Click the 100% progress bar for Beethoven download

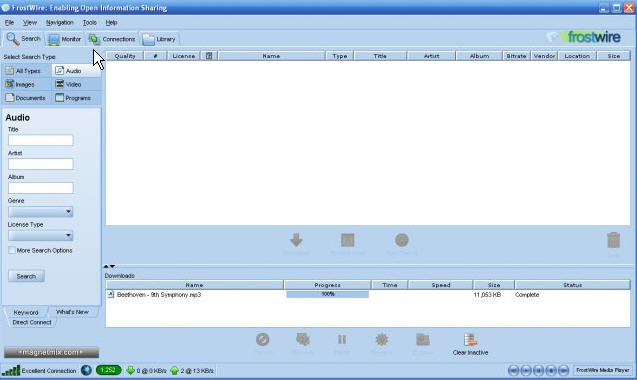point(327,294)
